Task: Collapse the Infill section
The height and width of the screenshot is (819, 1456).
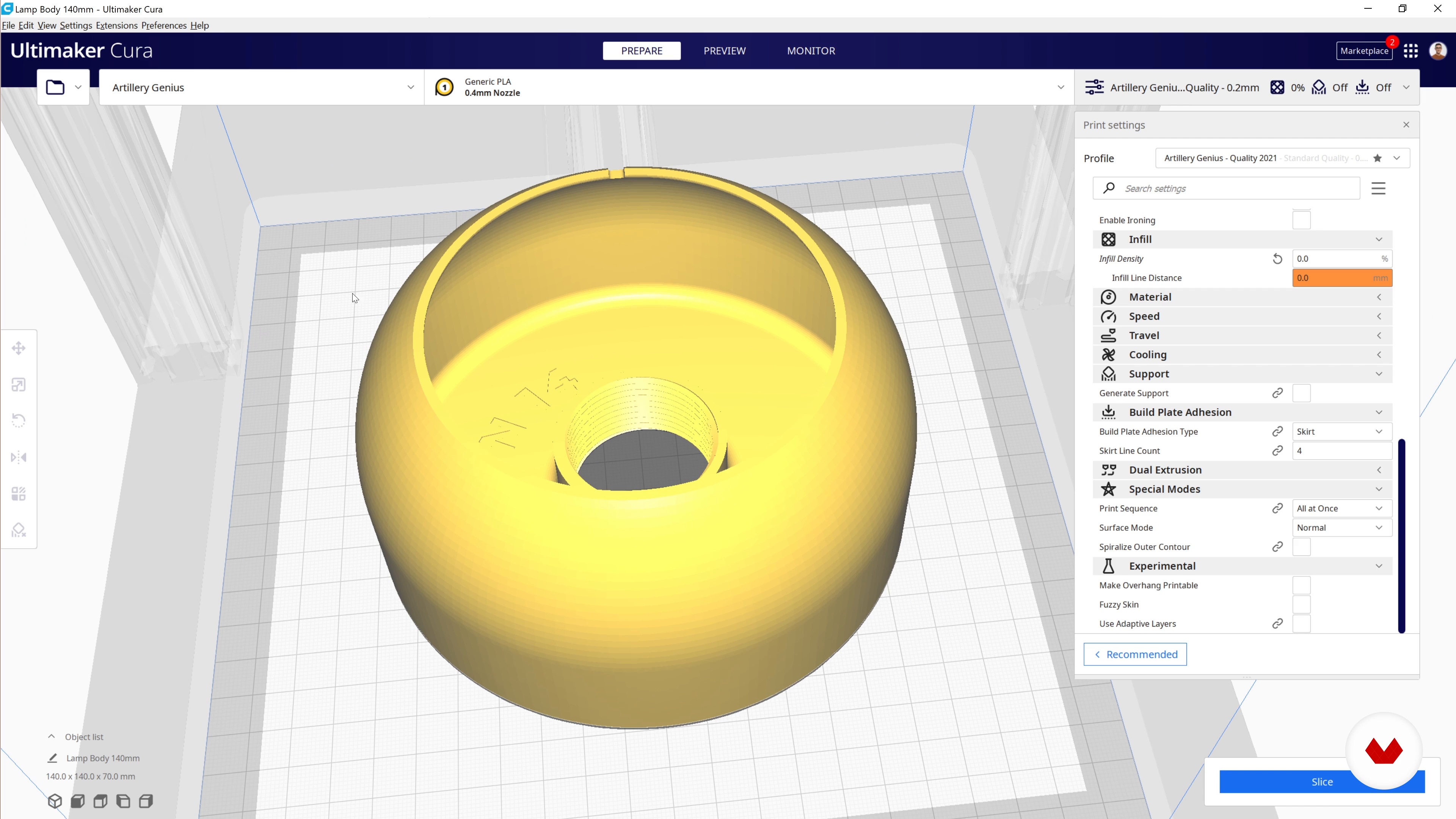Action: coord(1243,240)
